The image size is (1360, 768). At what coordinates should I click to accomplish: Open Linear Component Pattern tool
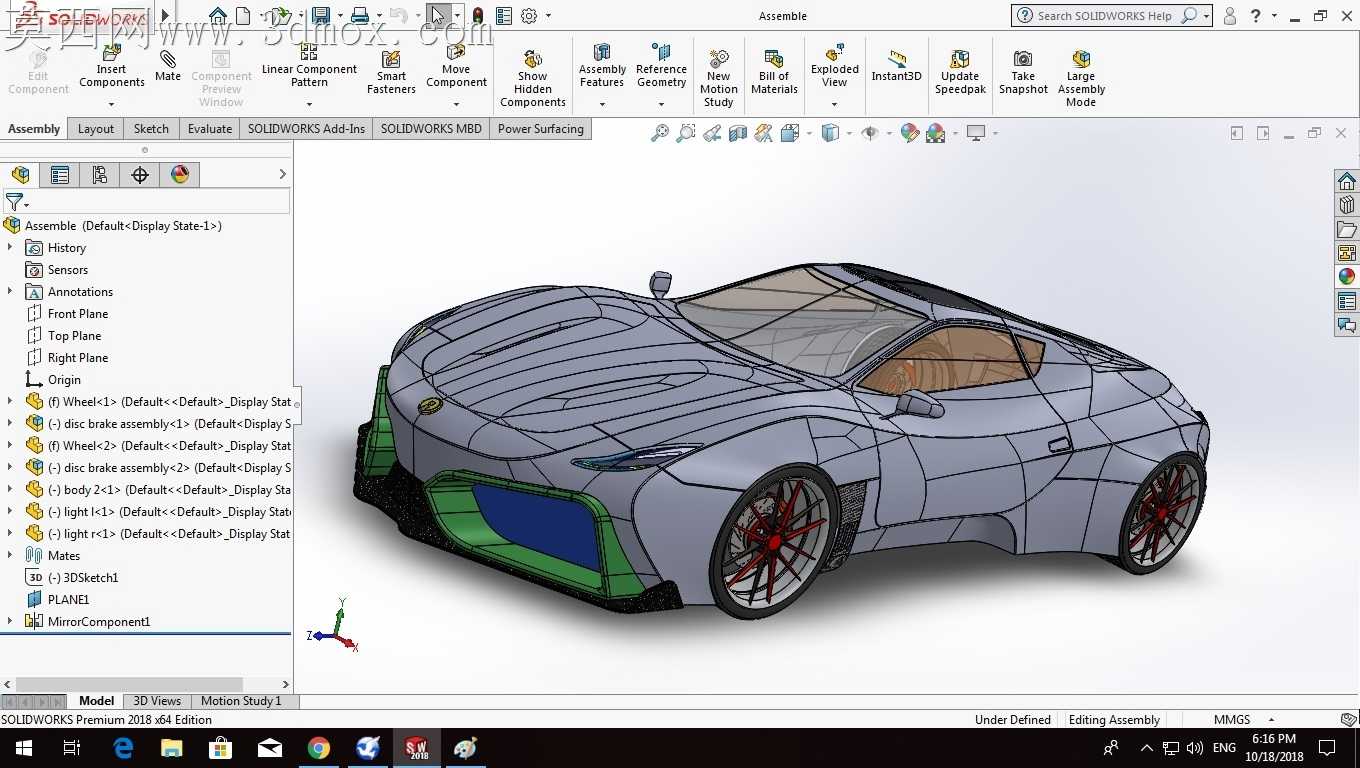click(x=309, y=65)
